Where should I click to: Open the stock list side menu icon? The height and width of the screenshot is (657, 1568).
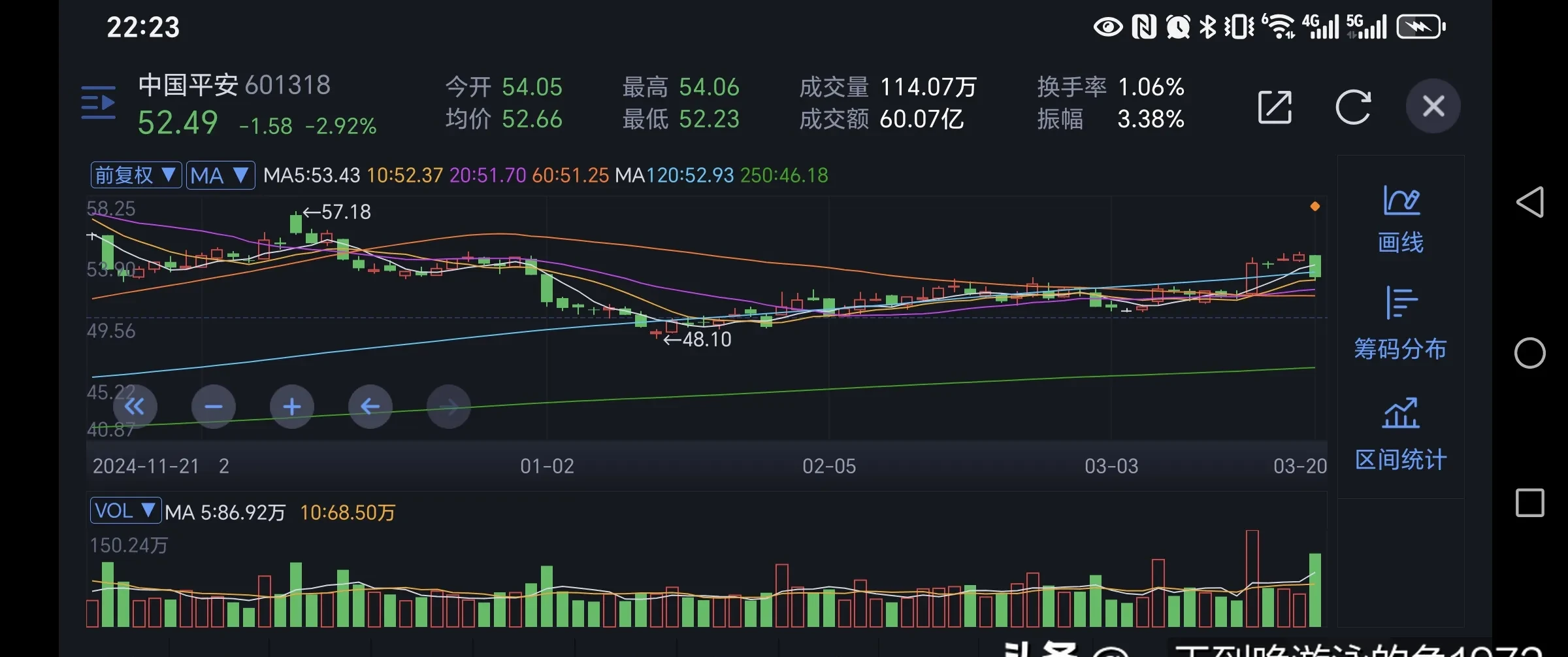(x=98, y=103)
